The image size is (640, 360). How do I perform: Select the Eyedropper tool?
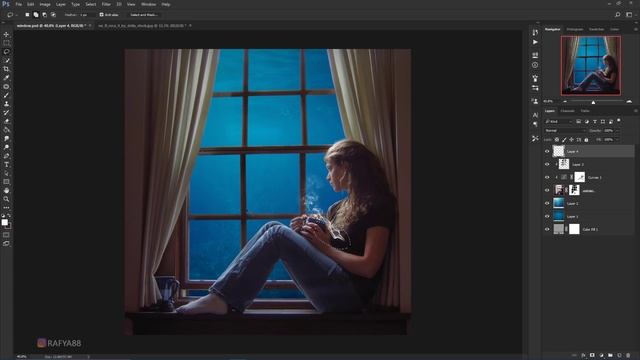coord(6,78)
